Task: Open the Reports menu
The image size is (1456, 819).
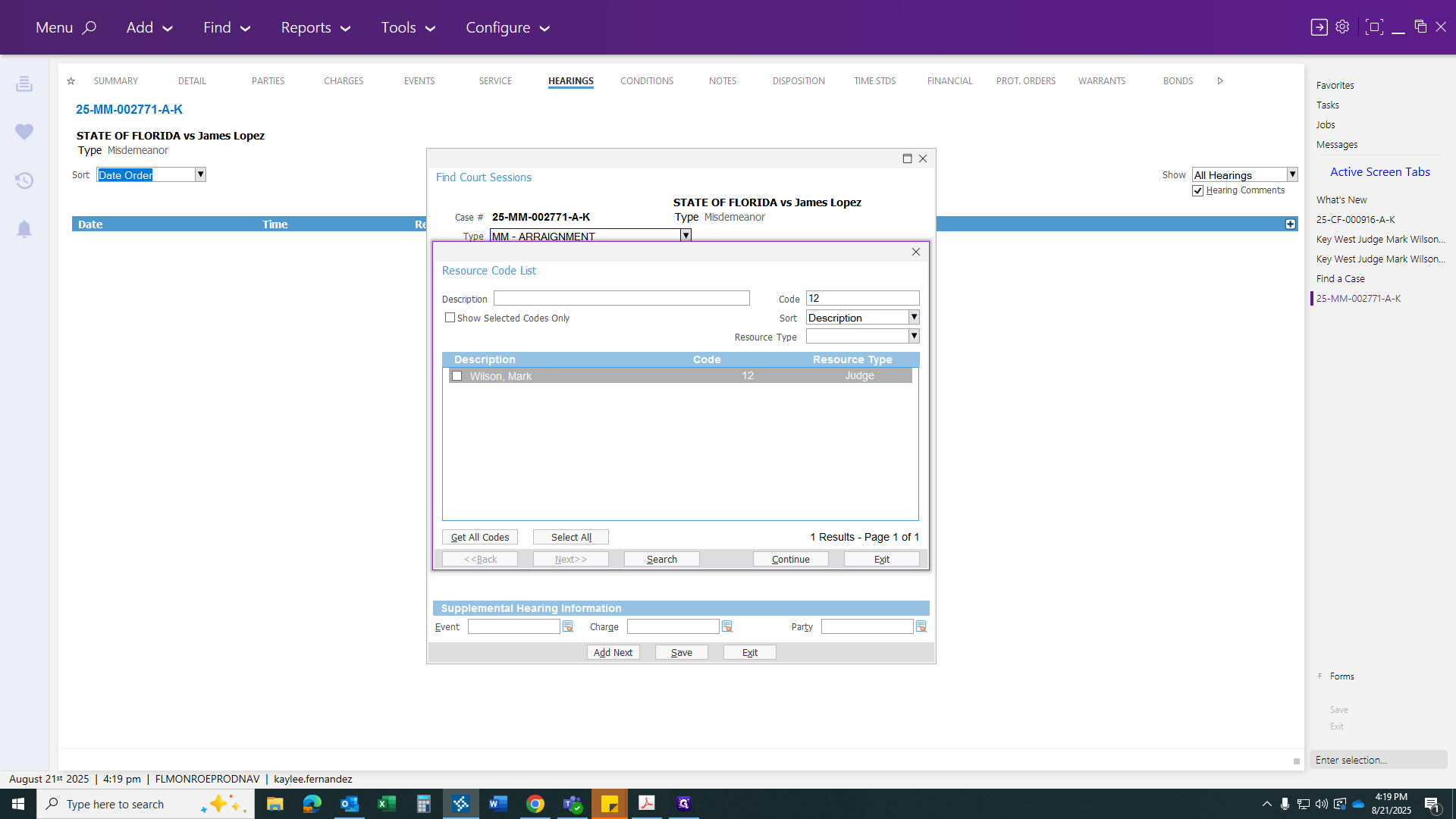Action: click(x=315, y=27)
